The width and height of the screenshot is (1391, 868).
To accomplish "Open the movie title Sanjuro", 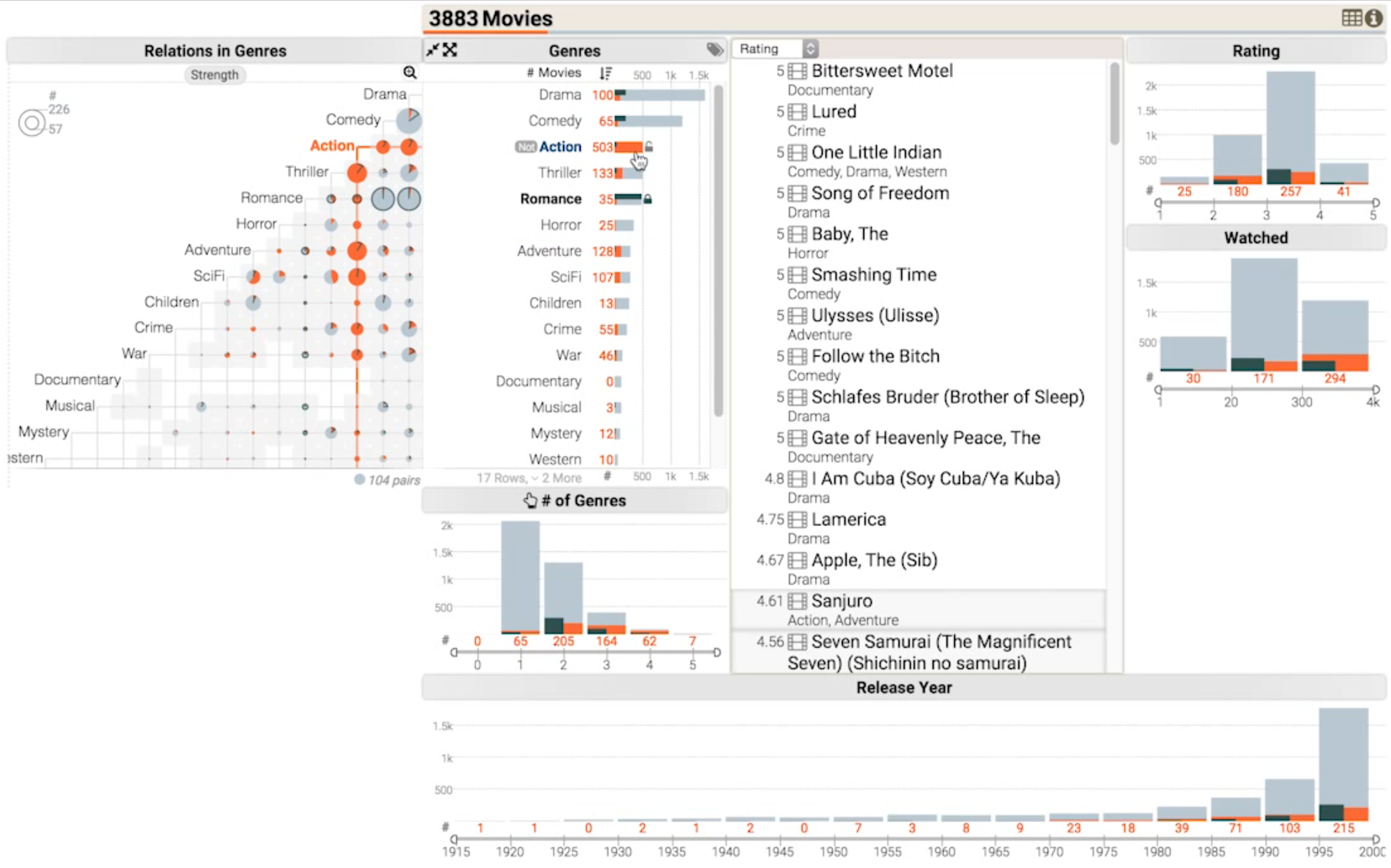I will pos(841,601).
